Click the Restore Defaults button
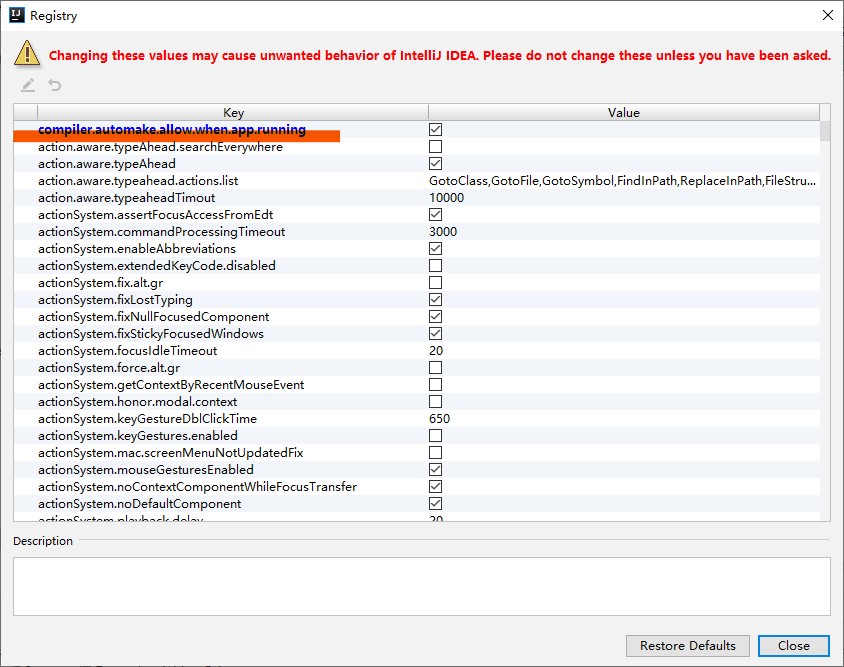The height and width of the screenshot is (667, 844). (687, 645)
